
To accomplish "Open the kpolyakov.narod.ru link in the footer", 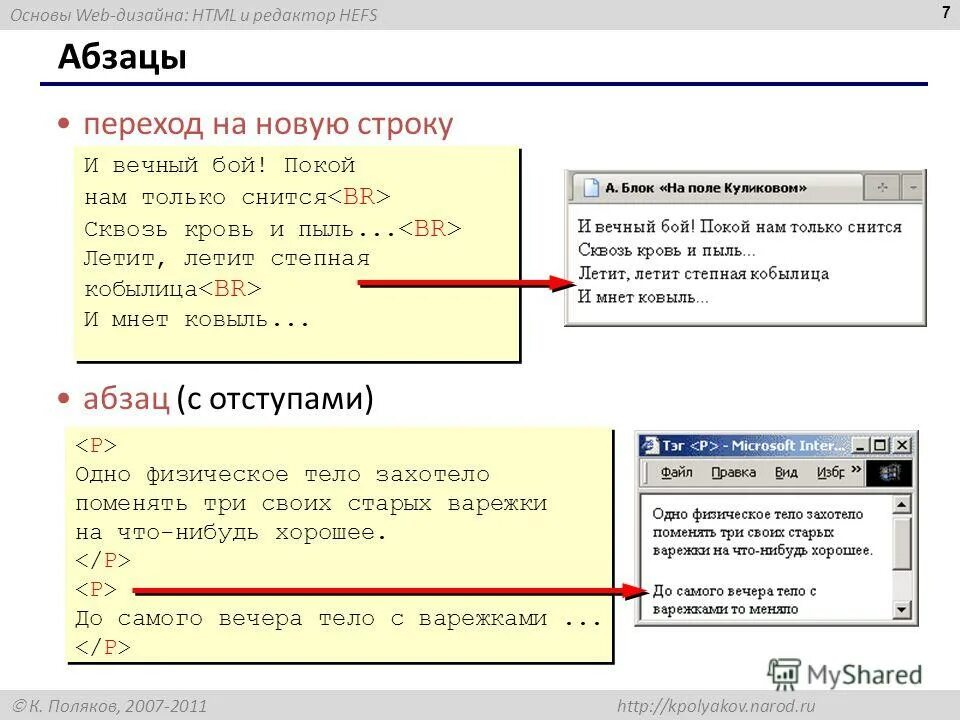I will coord(716,706).
